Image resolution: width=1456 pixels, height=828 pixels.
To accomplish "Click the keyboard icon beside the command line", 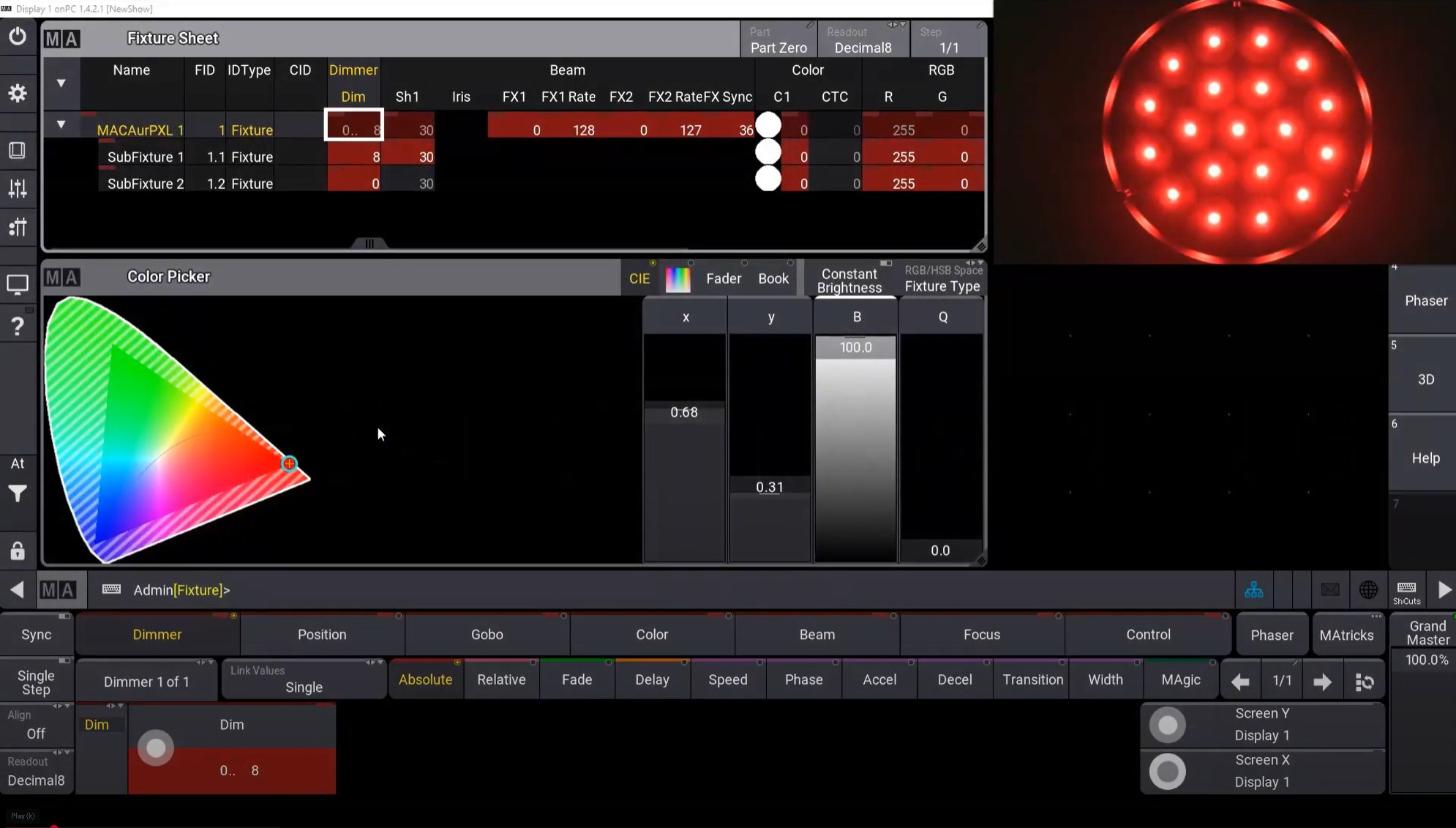I will (x=111, y=589).
